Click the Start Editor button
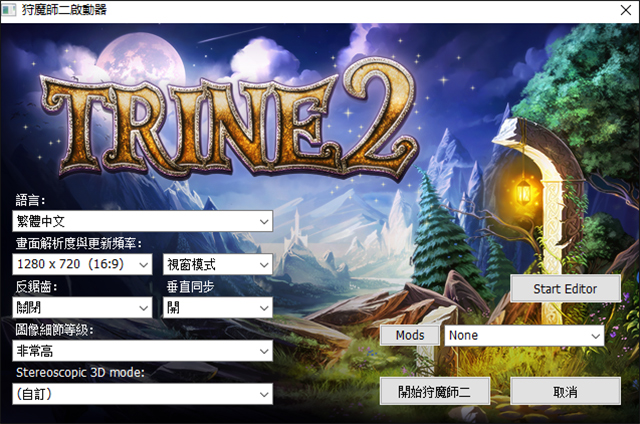 (x=565, y=289)
